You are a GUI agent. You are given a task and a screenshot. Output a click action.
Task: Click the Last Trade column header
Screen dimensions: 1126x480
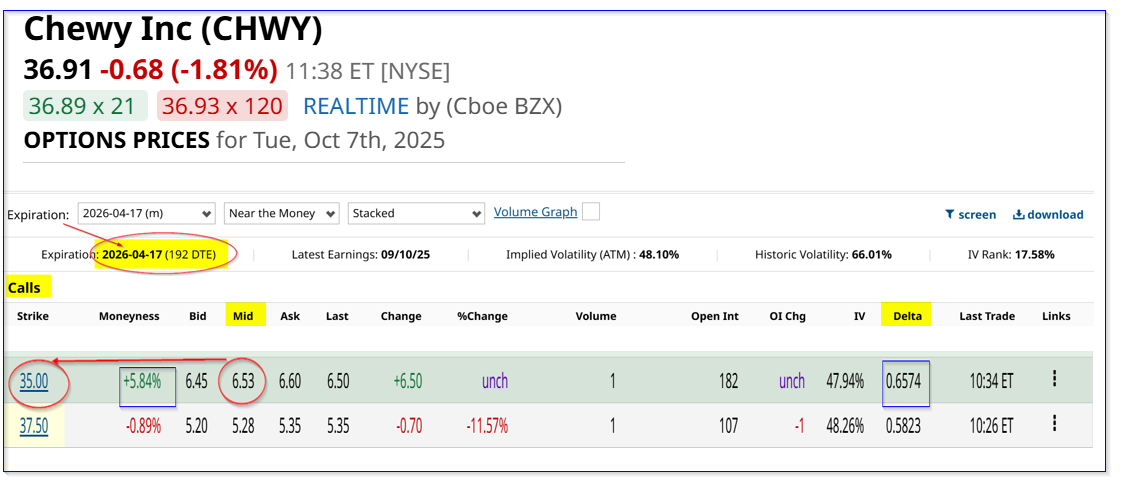coord(985,316)
